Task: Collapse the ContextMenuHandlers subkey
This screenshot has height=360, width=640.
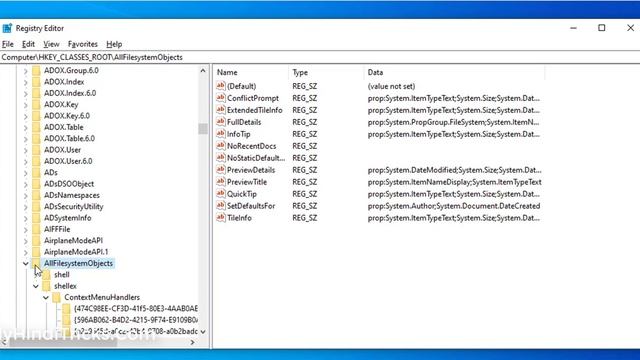Action: click(46, 298)
